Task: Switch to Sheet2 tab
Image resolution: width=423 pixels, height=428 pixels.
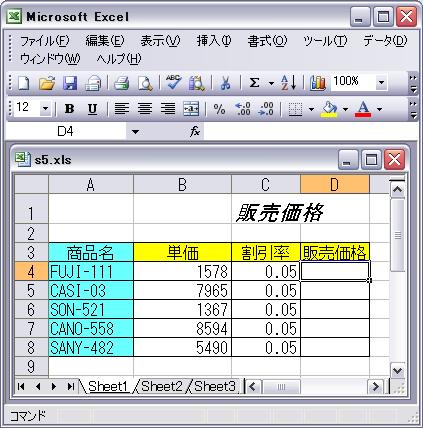Action: point(162,387)
